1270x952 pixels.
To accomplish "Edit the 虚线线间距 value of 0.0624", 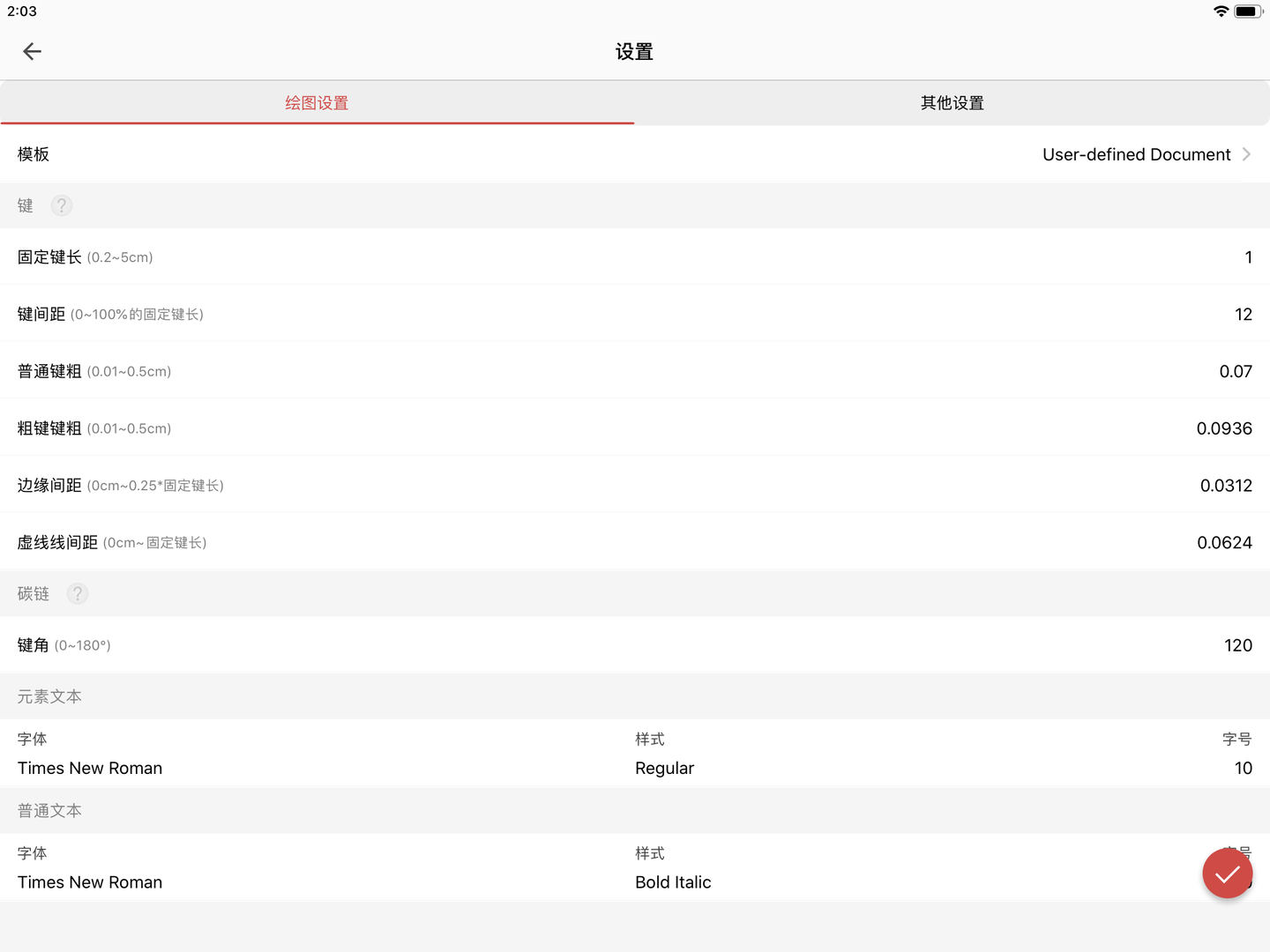I will click(1224, 542).
